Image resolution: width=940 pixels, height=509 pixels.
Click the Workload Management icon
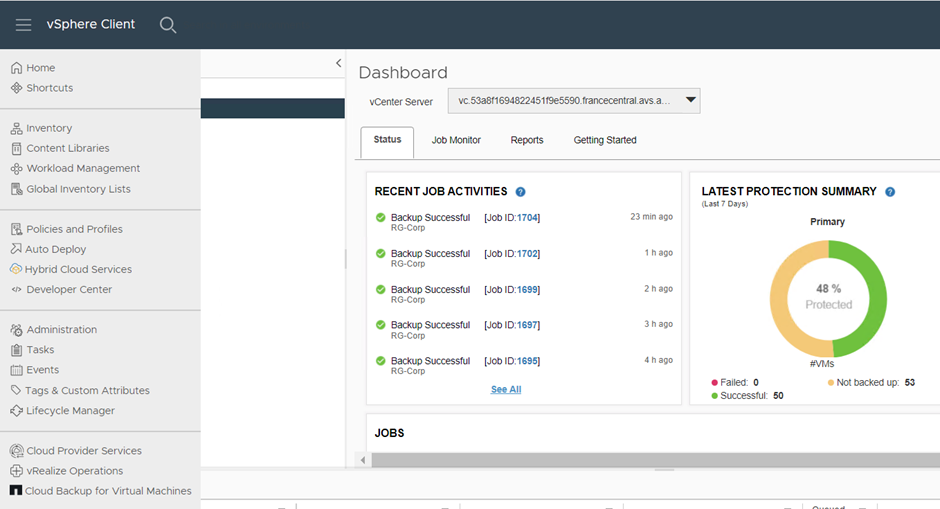[16, 168]
